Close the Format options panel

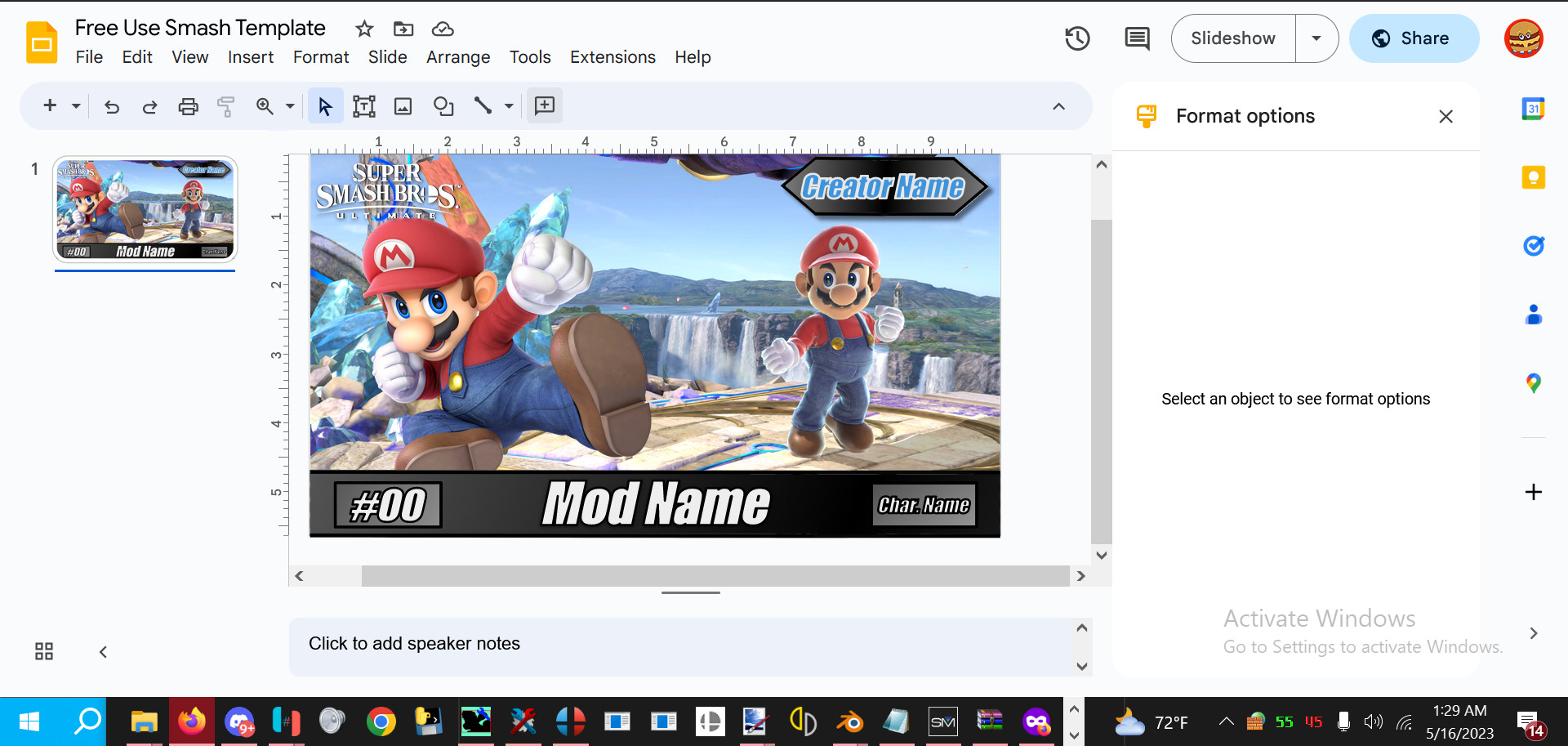[x=1445, y=117]
